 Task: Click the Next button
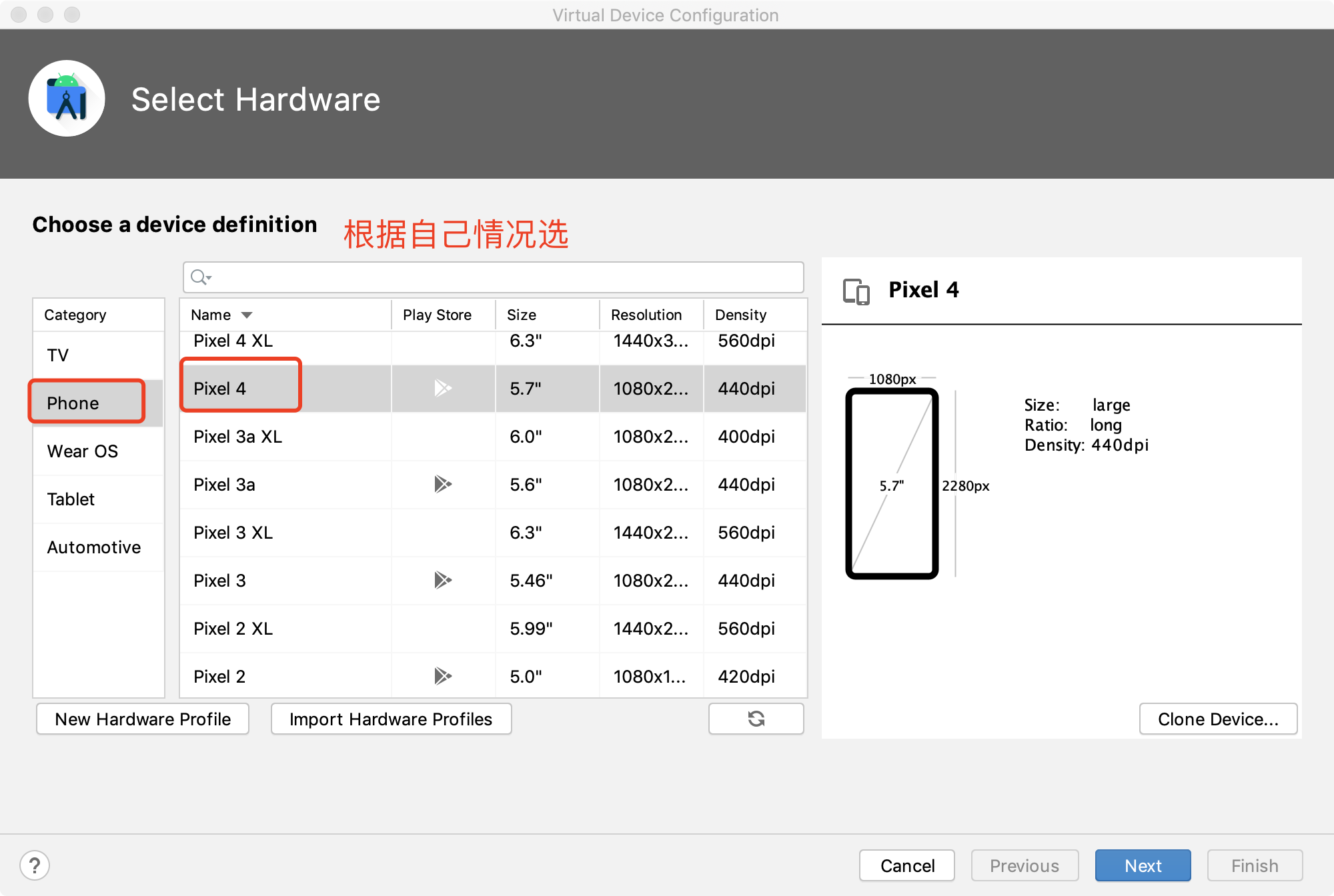coord(1143,865)
